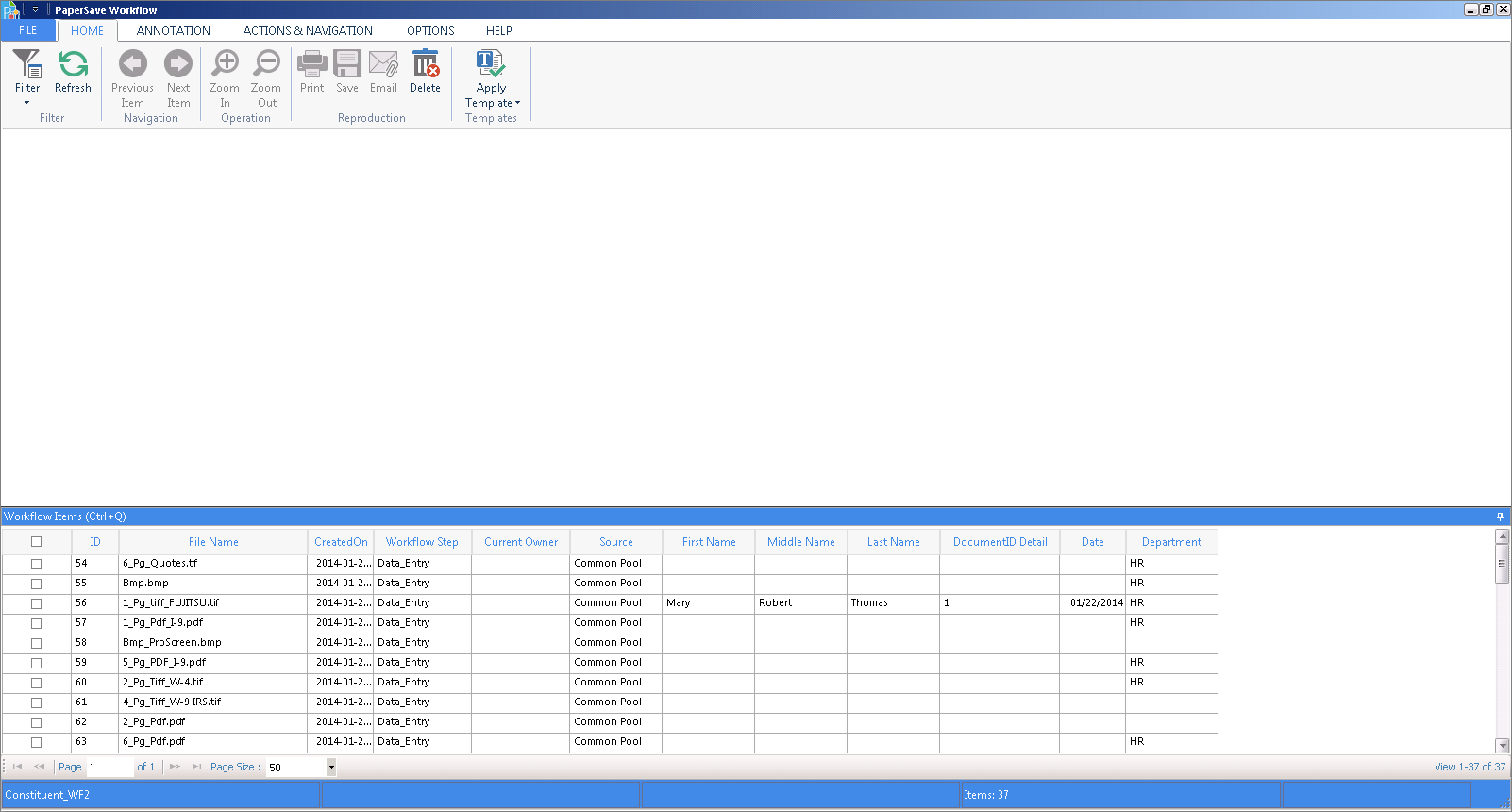Click the PaperSave application icon

tap(10, 10)
